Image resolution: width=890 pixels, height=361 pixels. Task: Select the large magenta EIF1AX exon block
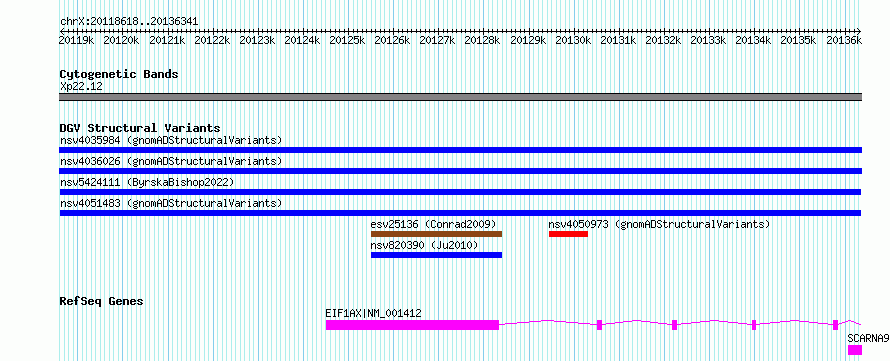412,325
